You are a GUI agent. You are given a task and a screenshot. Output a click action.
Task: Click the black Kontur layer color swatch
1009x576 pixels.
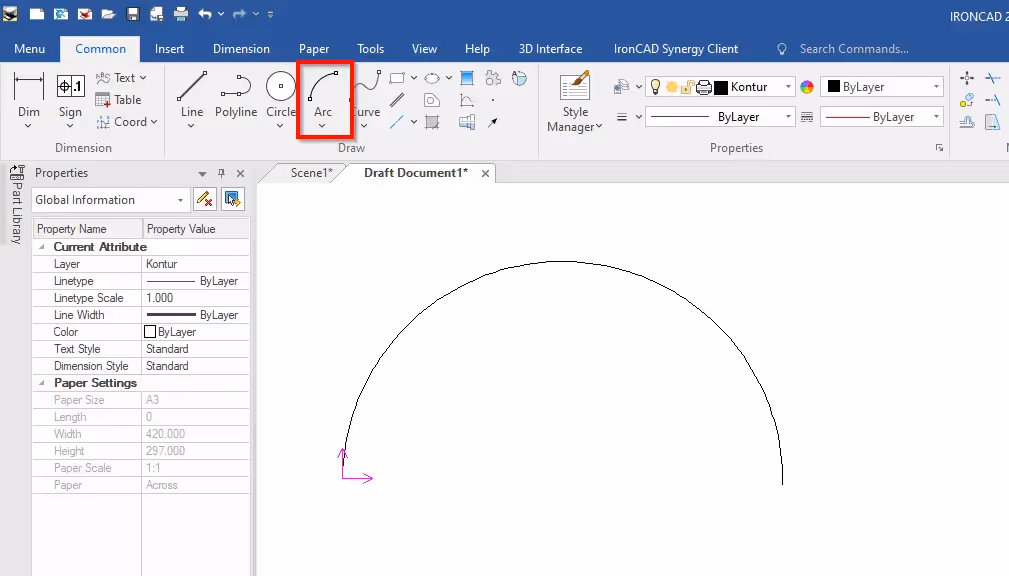tap(721, 88)
